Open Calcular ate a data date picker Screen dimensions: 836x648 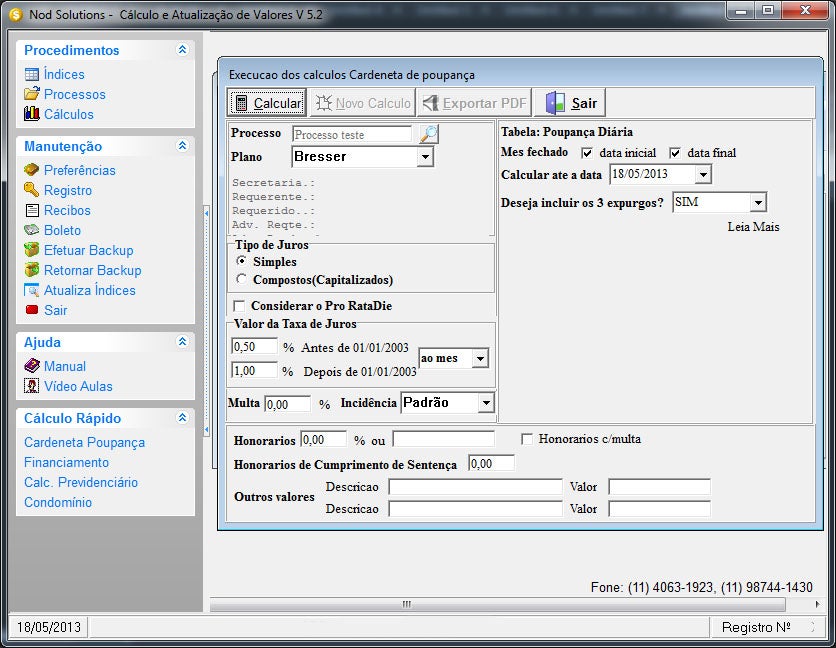pos(703,174)
